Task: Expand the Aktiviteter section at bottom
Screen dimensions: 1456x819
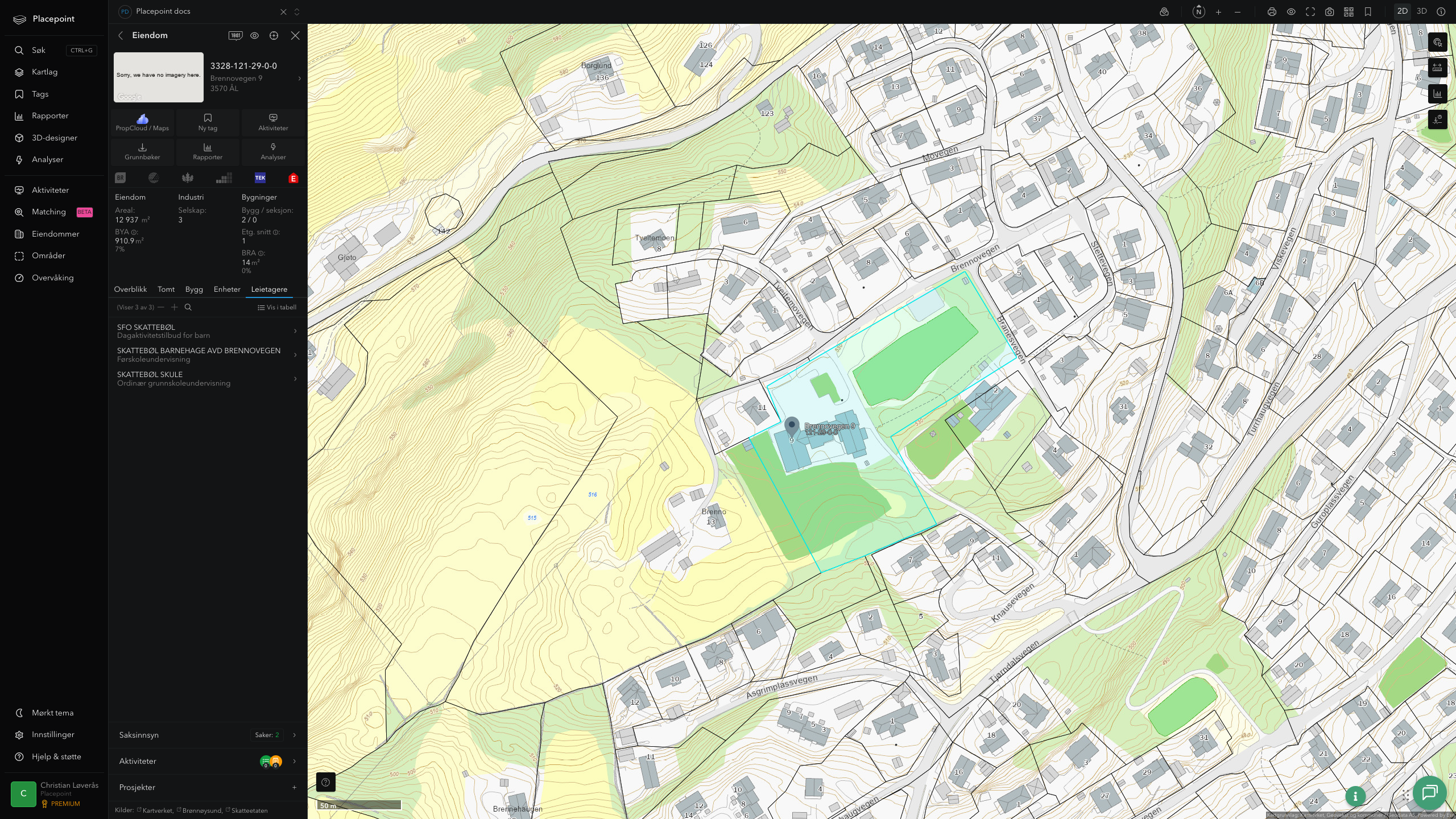Action: (x=208, y=761)
